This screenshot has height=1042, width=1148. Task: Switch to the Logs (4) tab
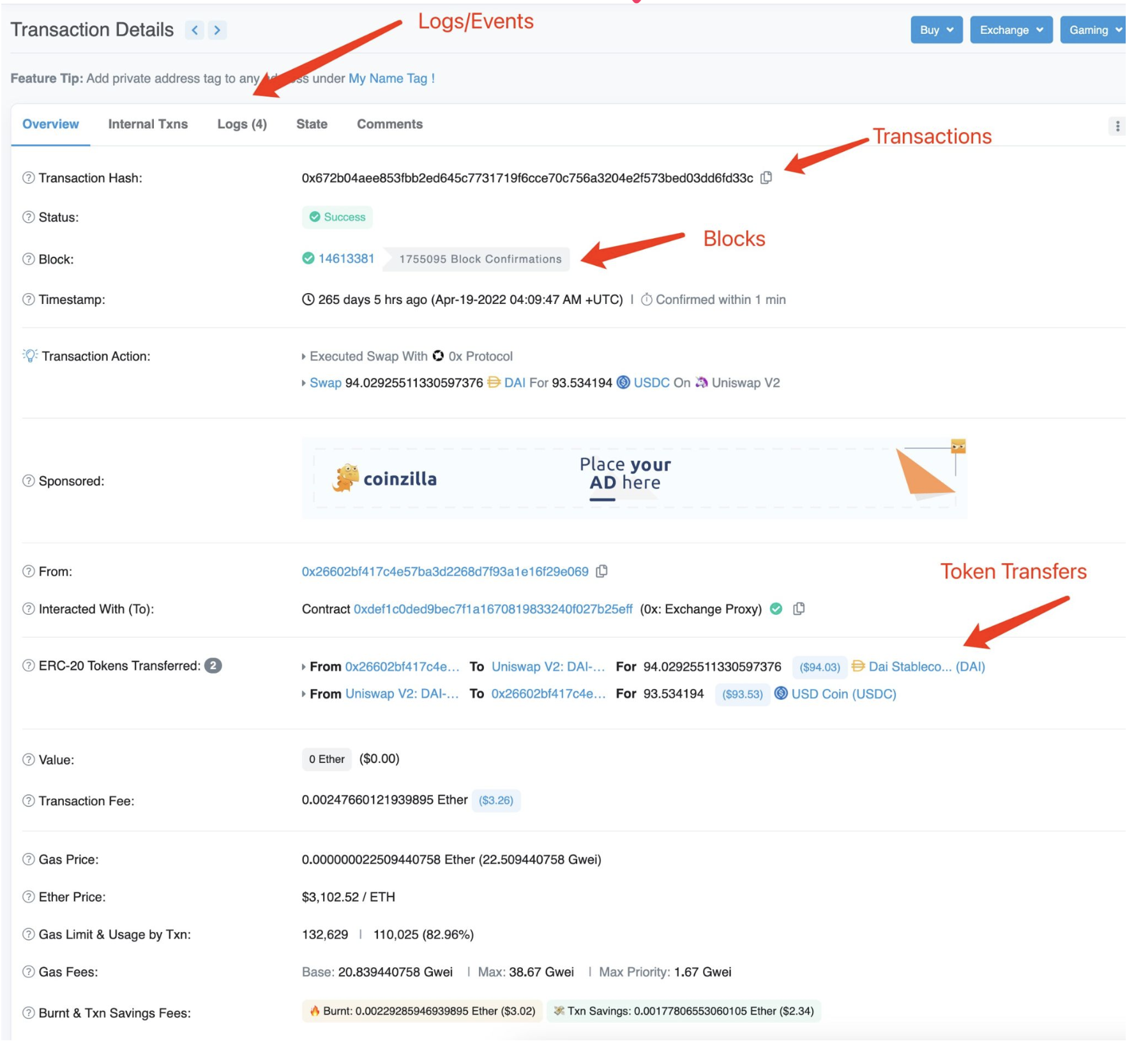[x=242, y=125]
